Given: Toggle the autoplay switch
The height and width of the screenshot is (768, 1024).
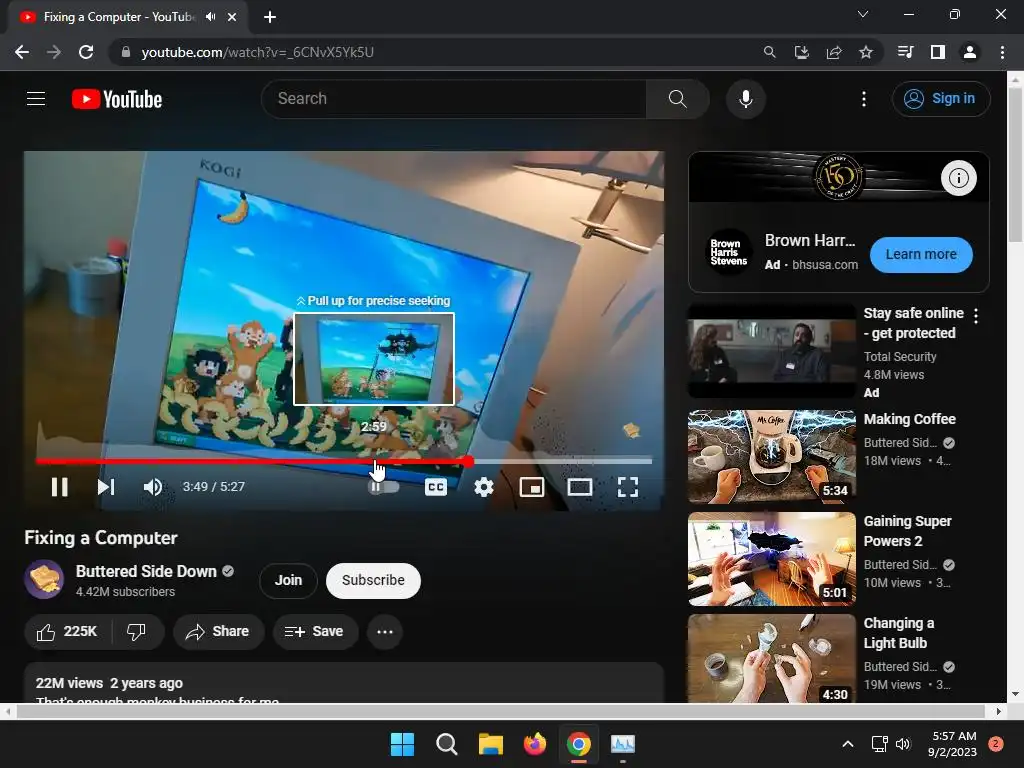Looking at the screenshot, I should tap(383, 487).
